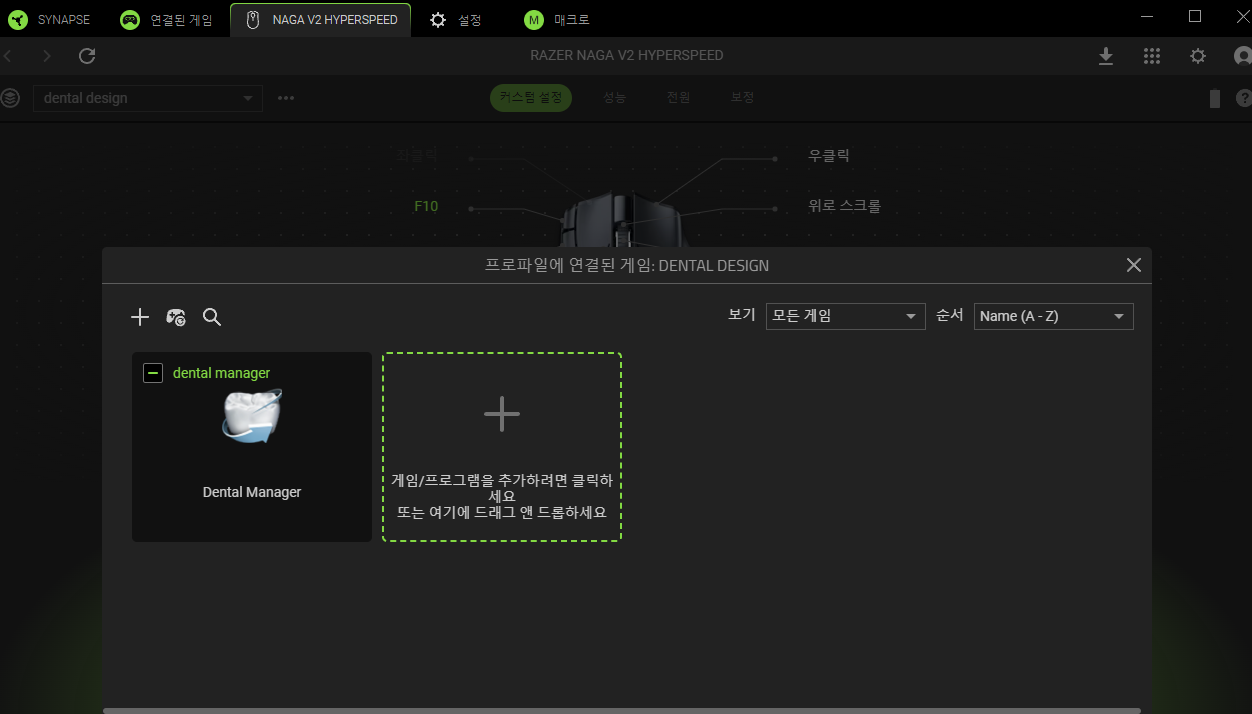The image size is (1252, 714).
Task: Click the Dental Manager tooth thumbnail
Action: pos(252,417)
